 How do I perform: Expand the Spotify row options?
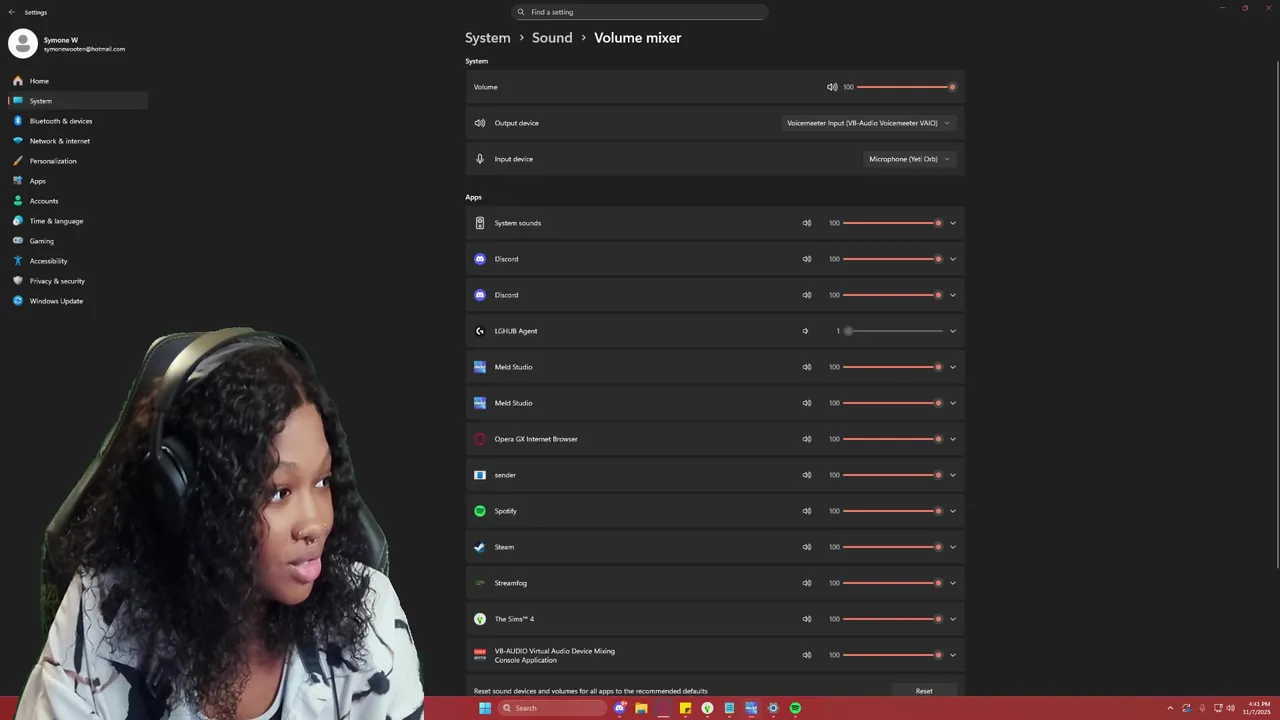952,511
